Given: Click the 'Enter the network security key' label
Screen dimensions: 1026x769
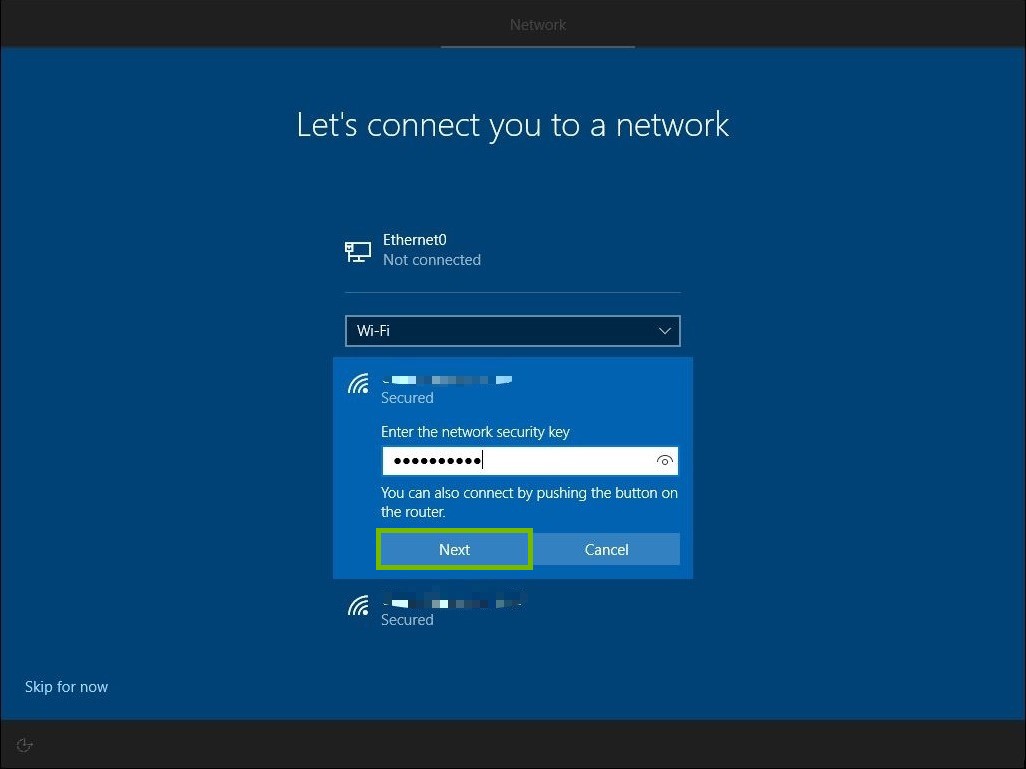Looking at the screenshot, I should (x=475, y=432).
